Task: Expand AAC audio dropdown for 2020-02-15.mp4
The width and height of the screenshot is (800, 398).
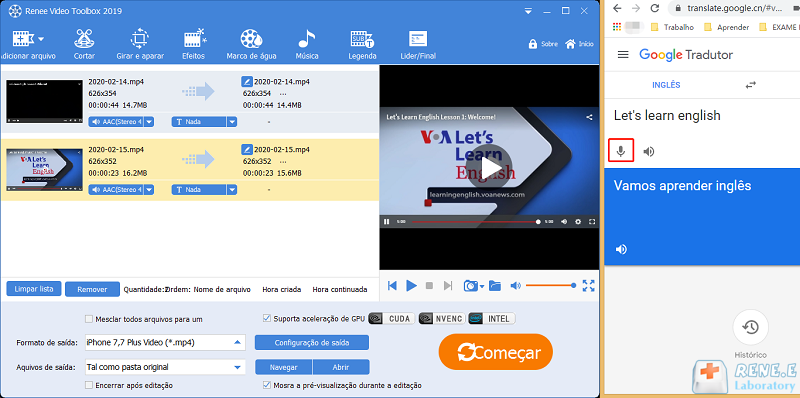Action: [x=148, y=189]
